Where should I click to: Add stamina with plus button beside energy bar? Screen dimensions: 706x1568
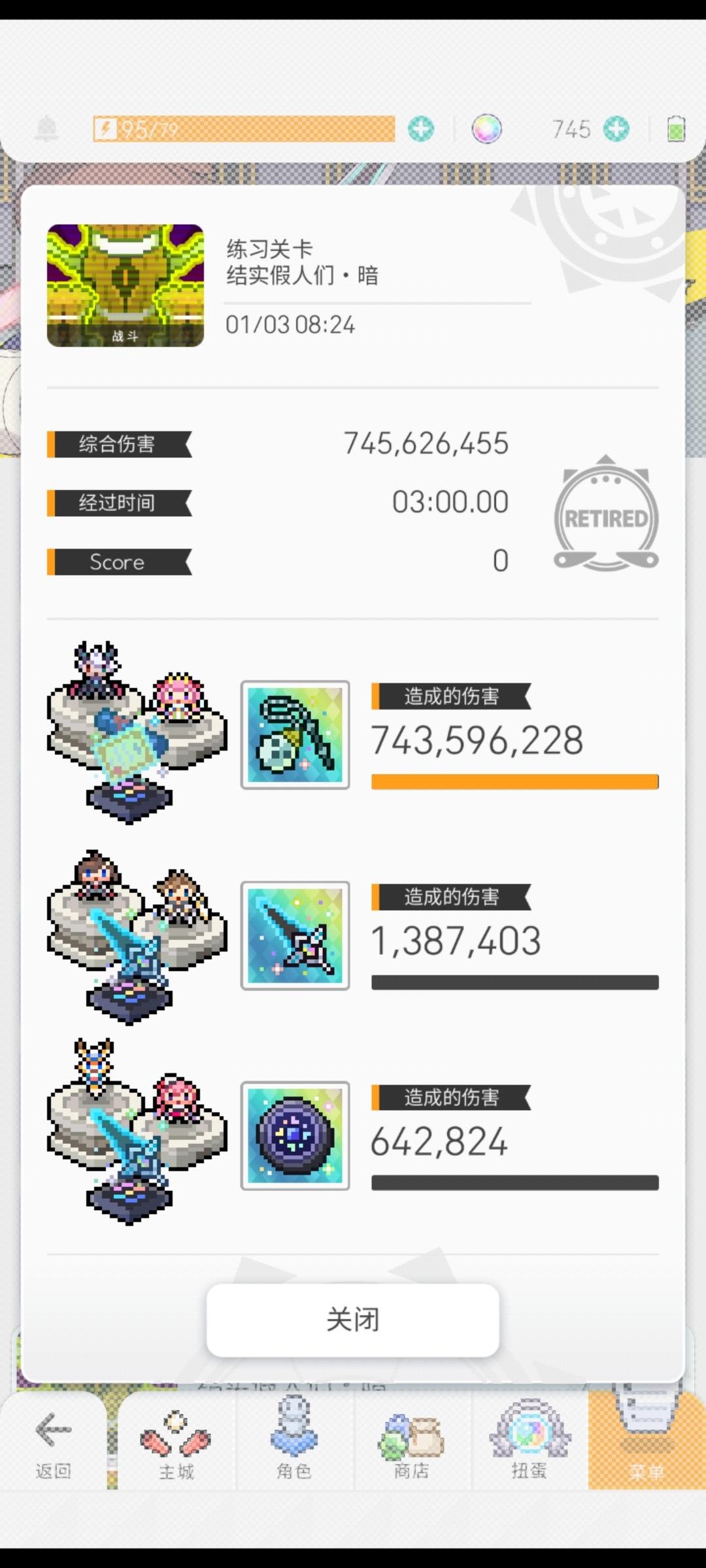(x=421, y=129)
